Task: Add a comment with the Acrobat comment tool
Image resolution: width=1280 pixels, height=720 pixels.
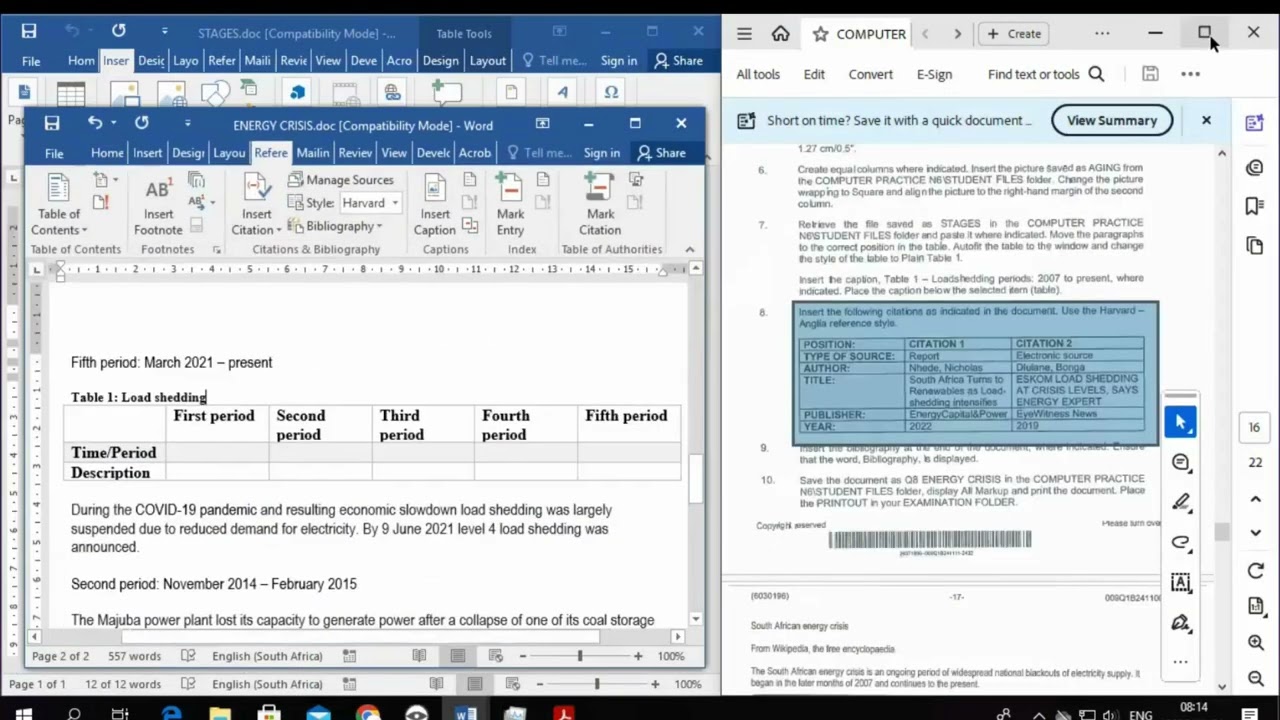Action: [1180, 462]
